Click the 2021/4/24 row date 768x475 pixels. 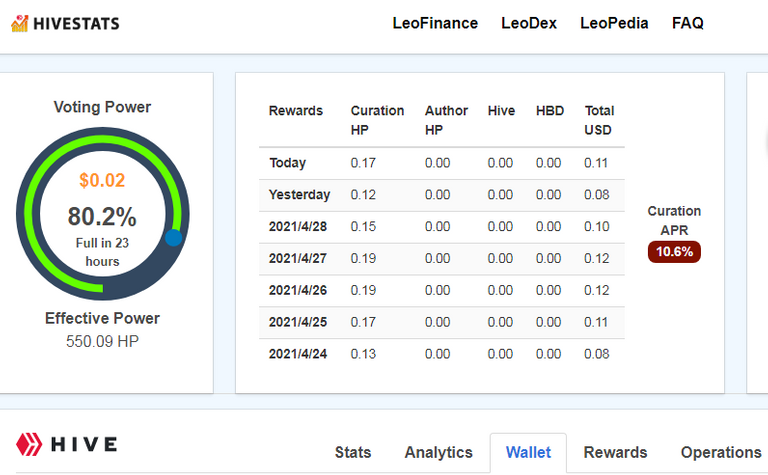(x=298, y=354)
